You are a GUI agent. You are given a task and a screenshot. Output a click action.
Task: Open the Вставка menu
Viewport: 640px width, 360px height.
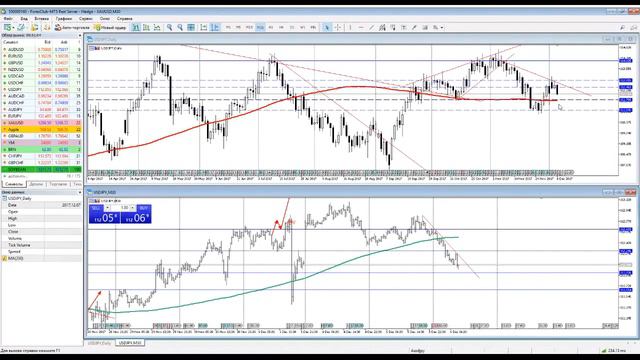(x=42, y=18)
